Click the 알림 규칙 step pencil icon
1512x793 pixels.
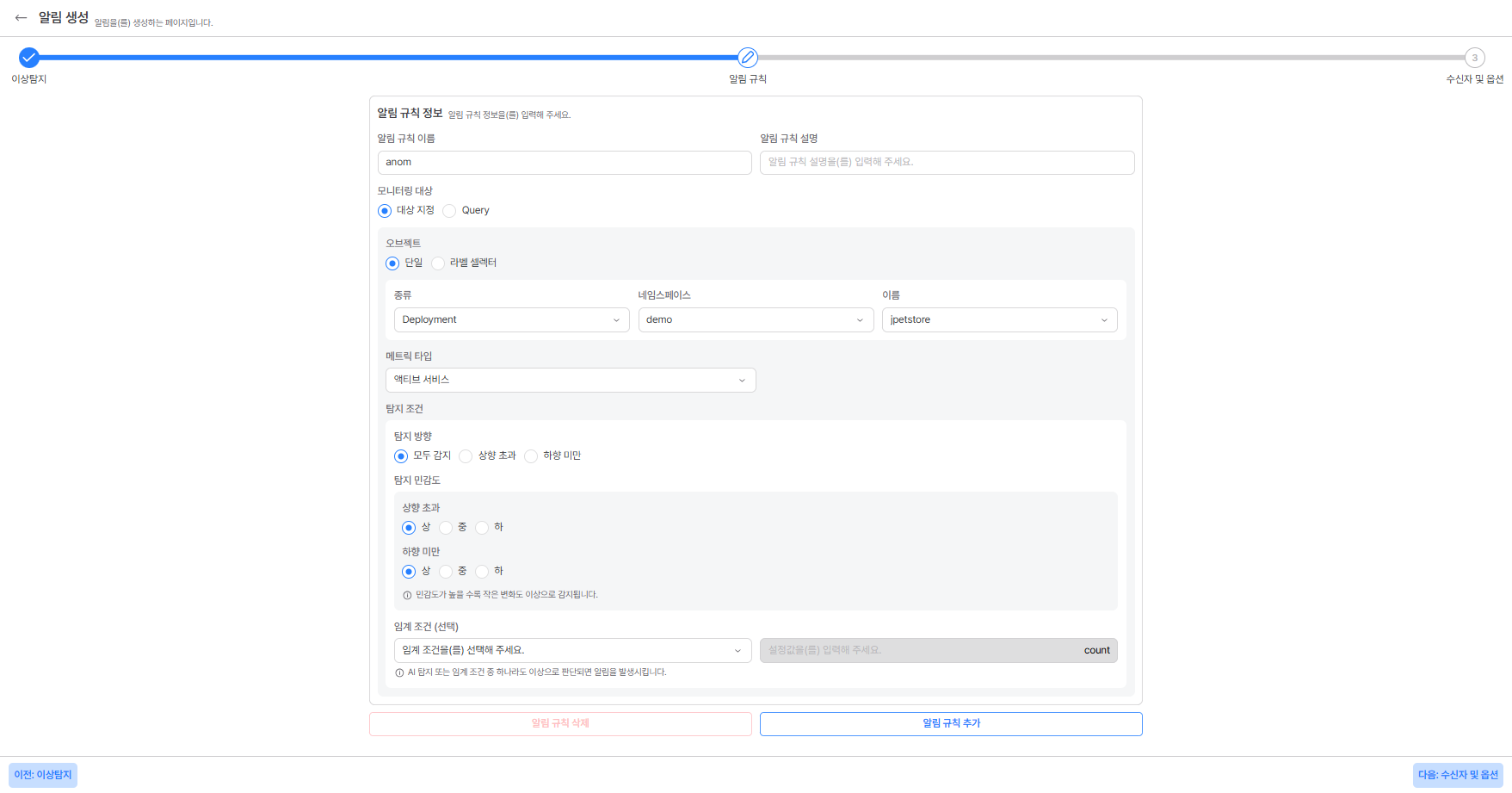748,58
